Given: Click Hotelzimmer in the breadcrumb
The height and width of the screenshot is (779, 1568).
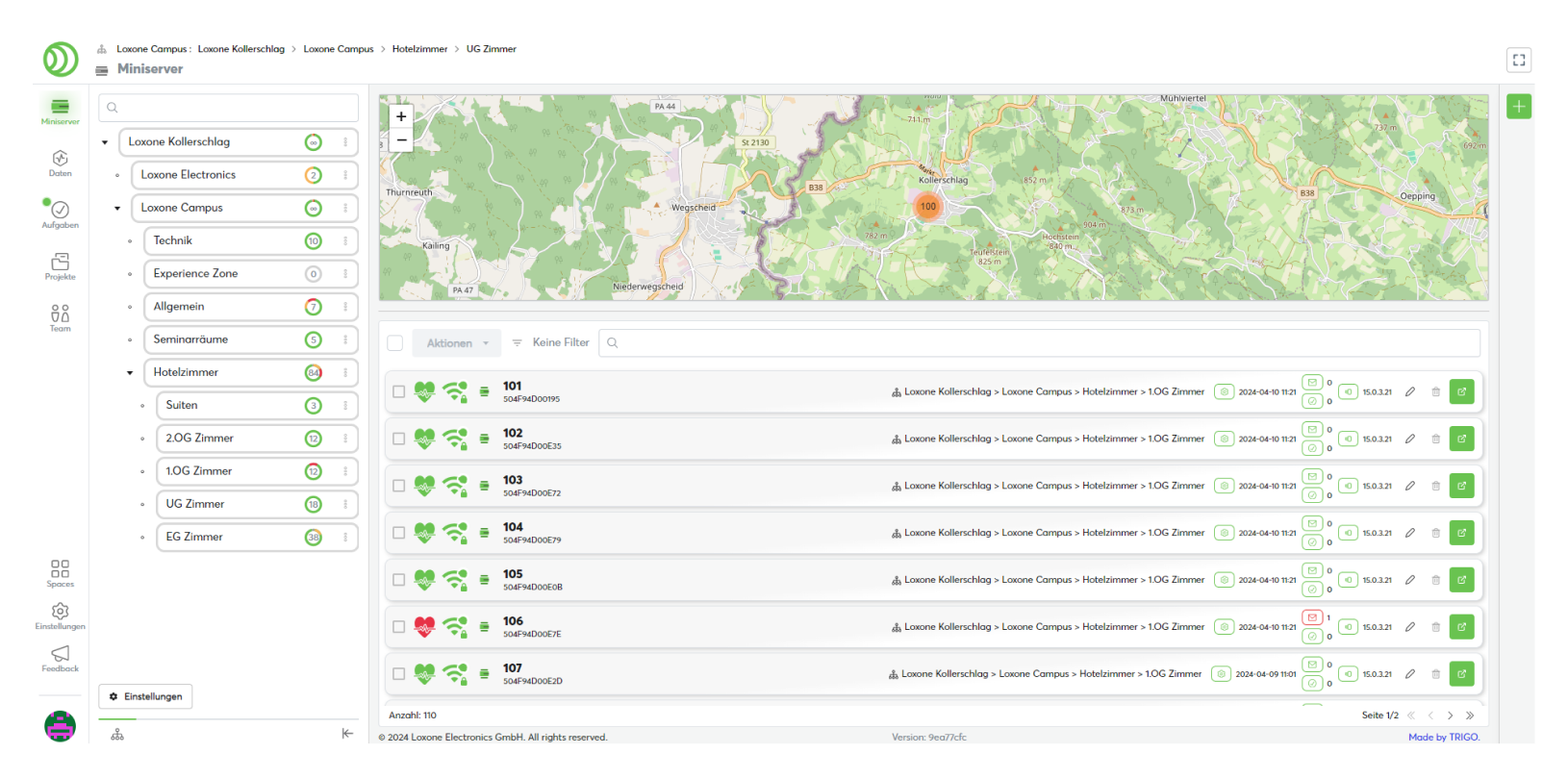Looking at the screenshot, I should point(419,49).
